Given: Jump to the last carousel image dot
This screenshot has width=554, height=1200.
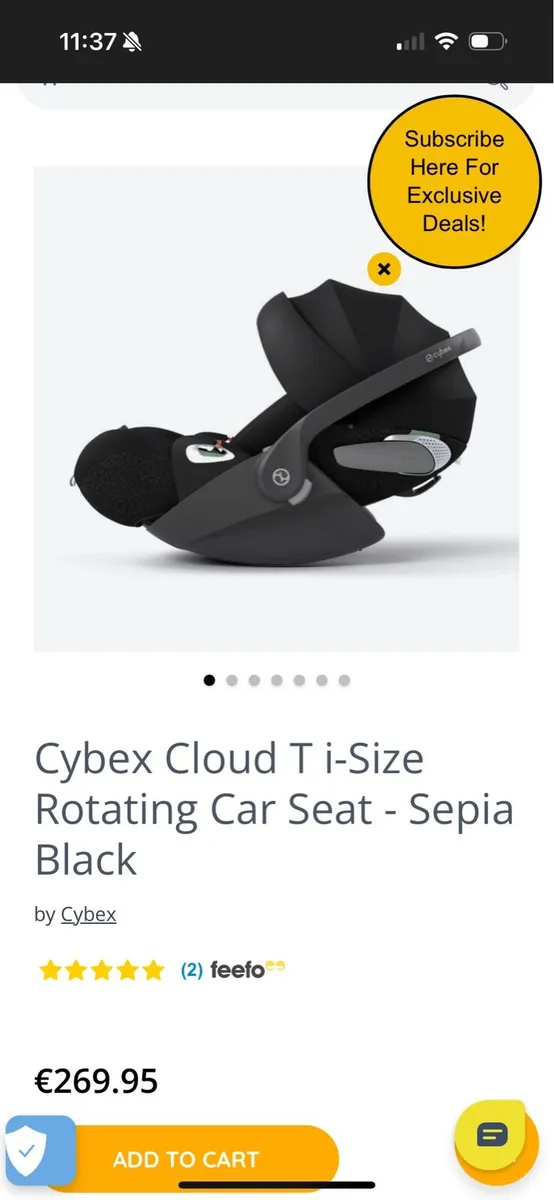Looking at the screenshot, I should point(344,680).
